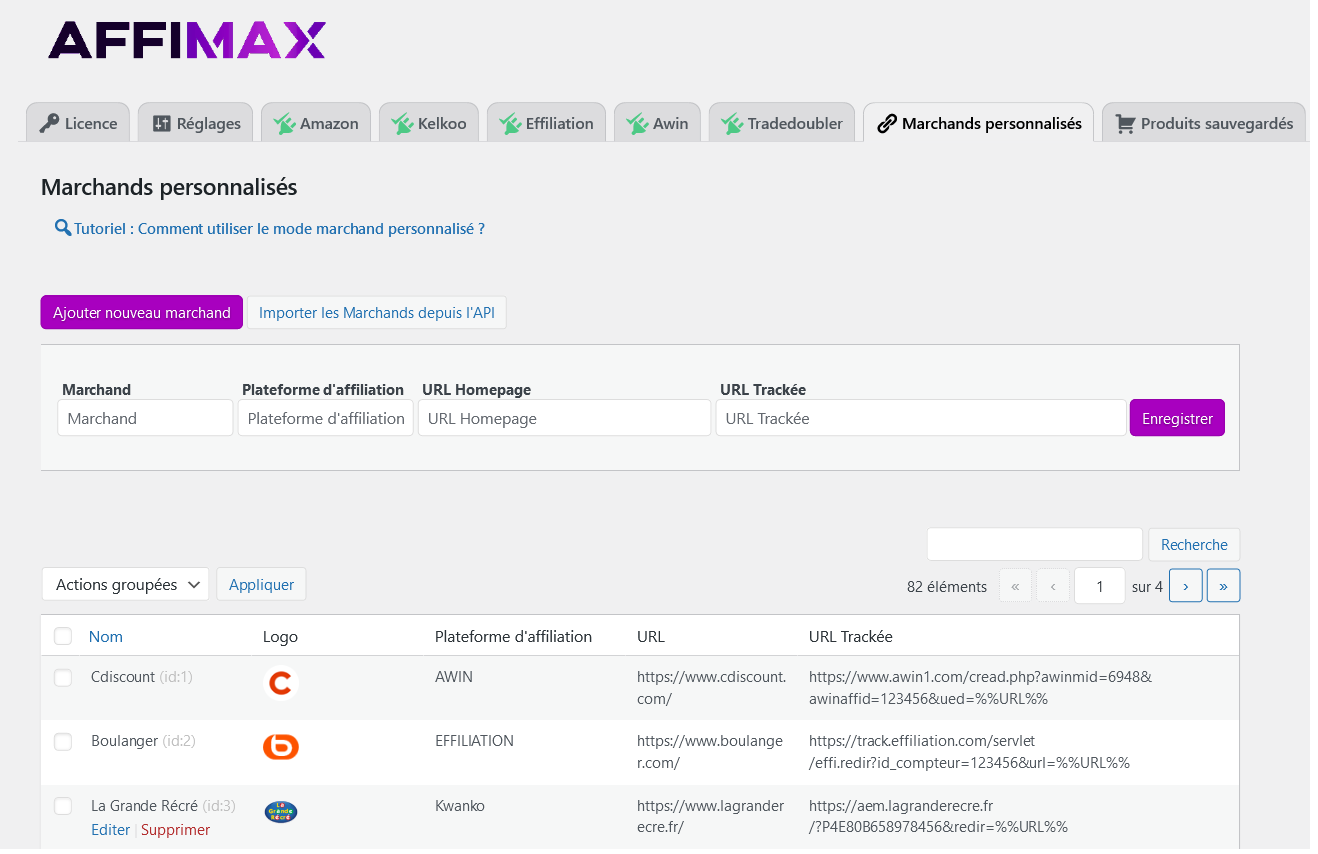1318x854 pixels.
Task: Open the Produits sauvegardés tab
Action: point(1204,122)
